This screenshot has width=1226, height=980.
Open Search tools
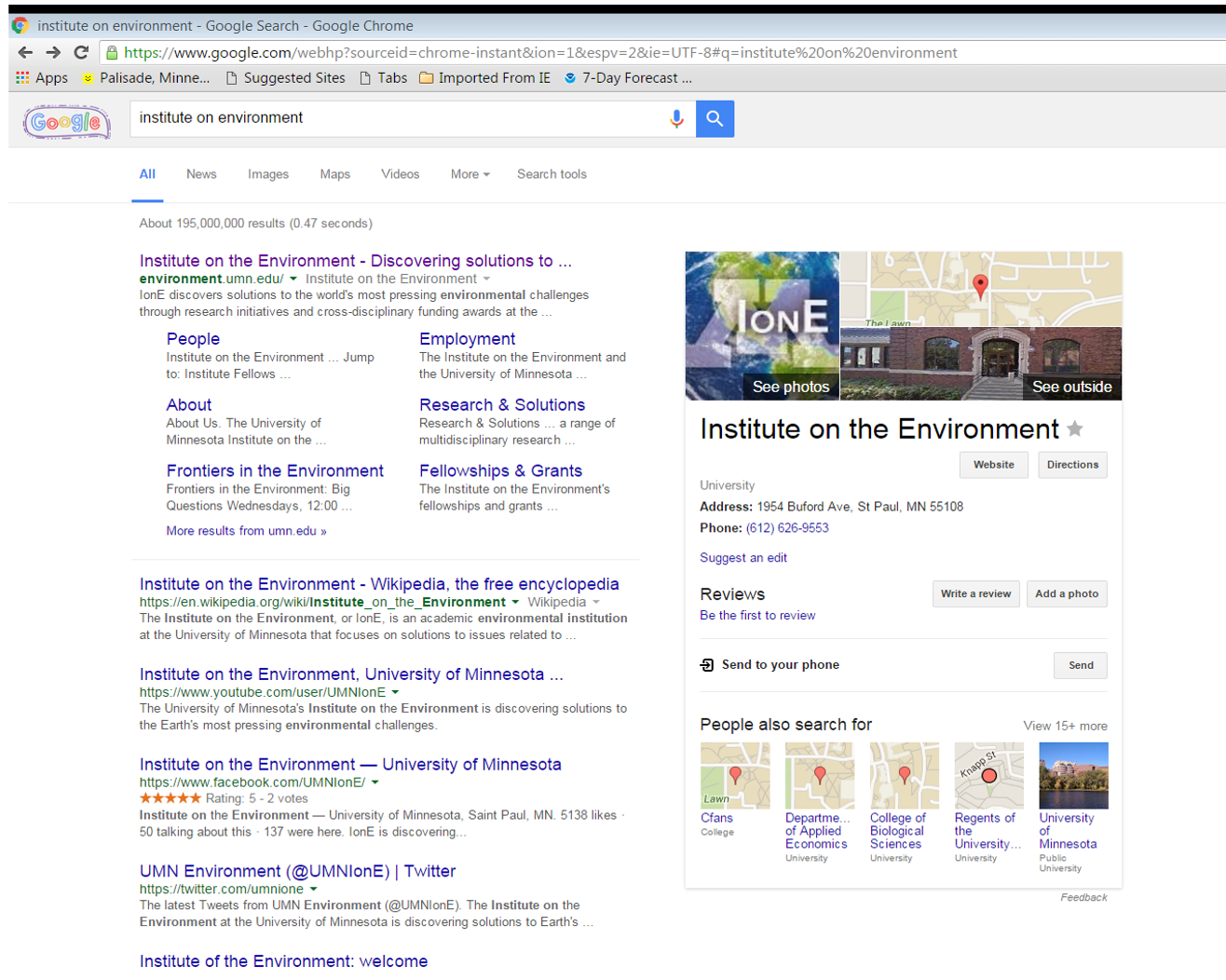(x=552, y=174)
